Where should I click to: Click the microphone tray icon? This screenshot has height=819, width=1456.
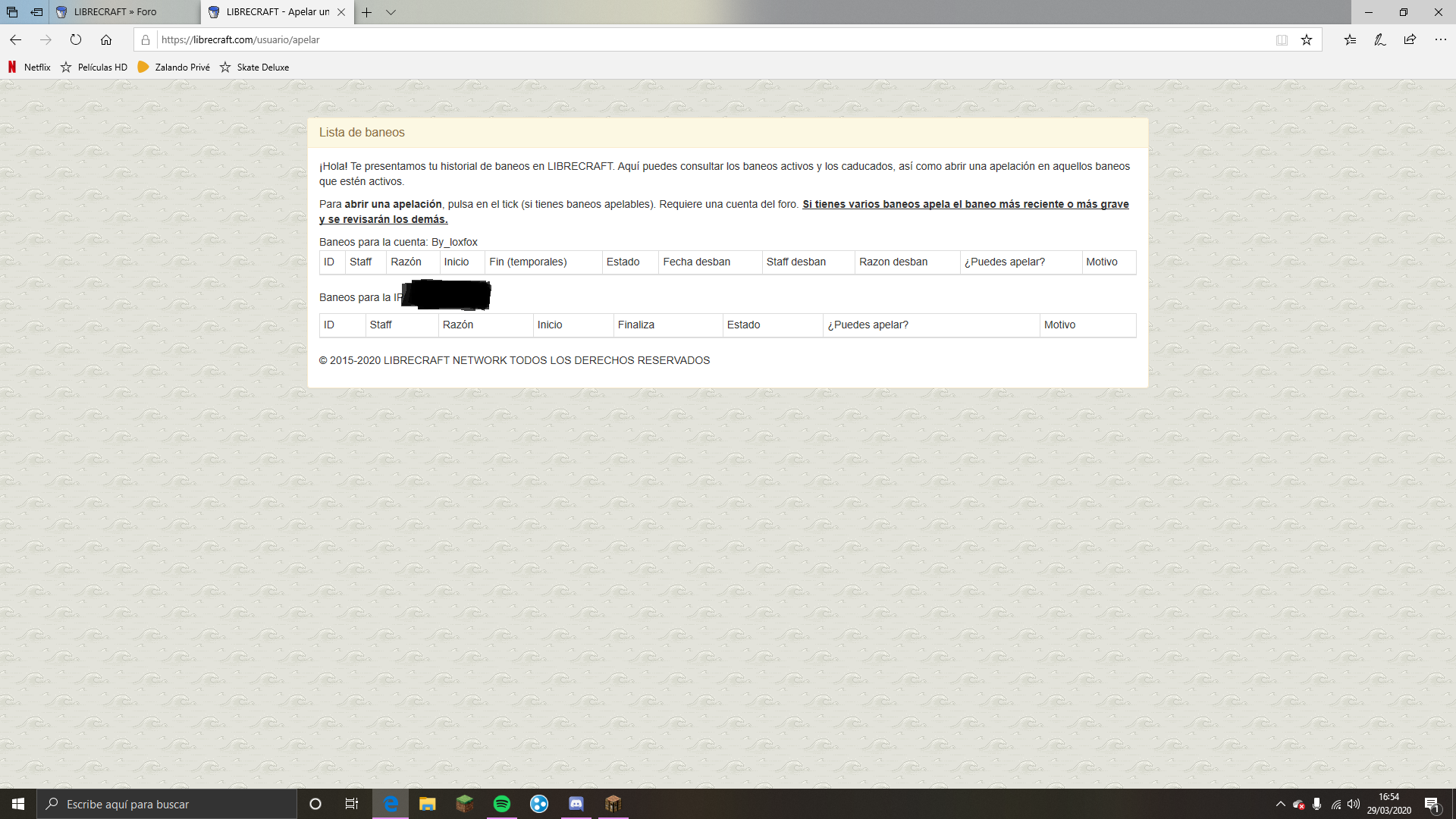(1317, 804)
